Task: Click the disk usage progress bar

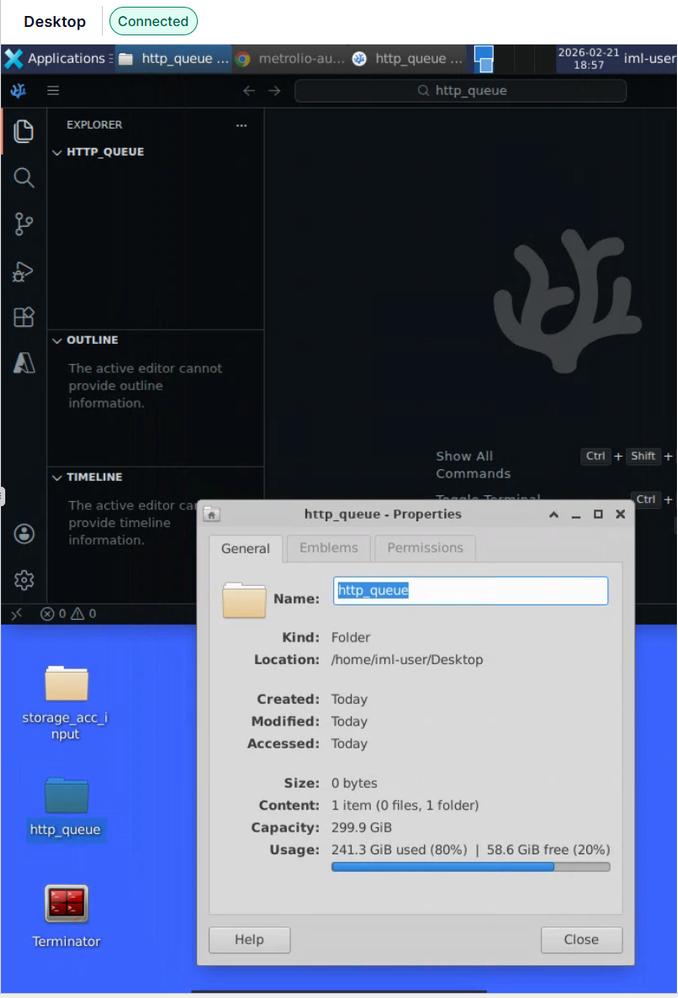Action: pos(470,867)
